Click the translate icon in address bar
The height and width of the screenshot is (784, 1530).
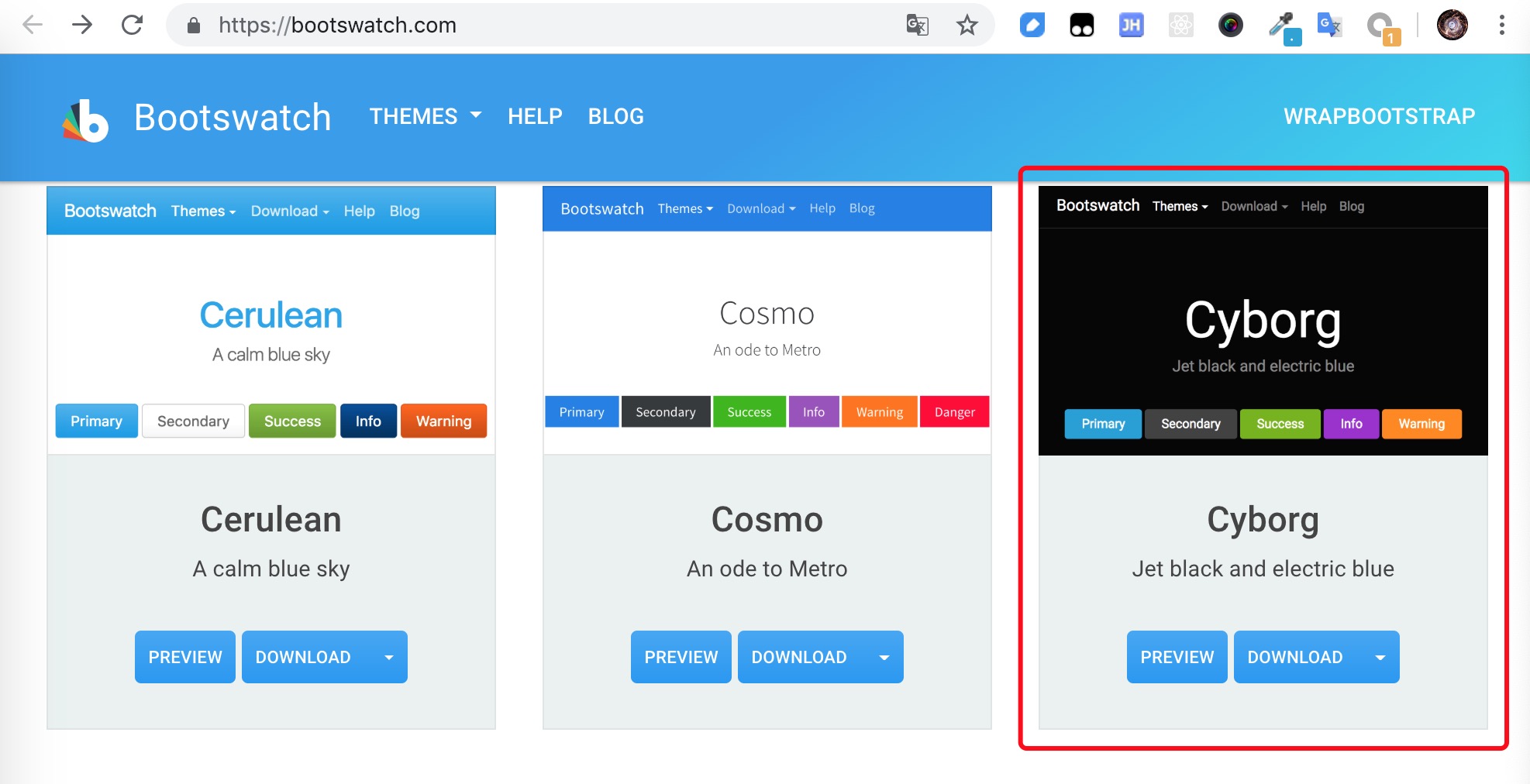[x=918, y=26]
